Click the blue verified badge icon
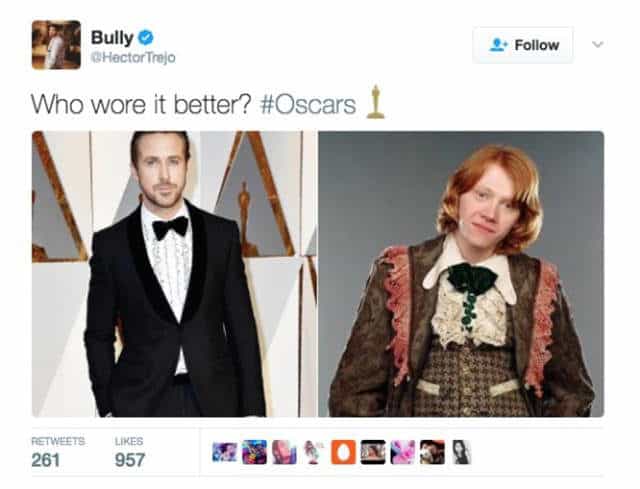Viewport: 640px width, 489px height. coord(146,38)
